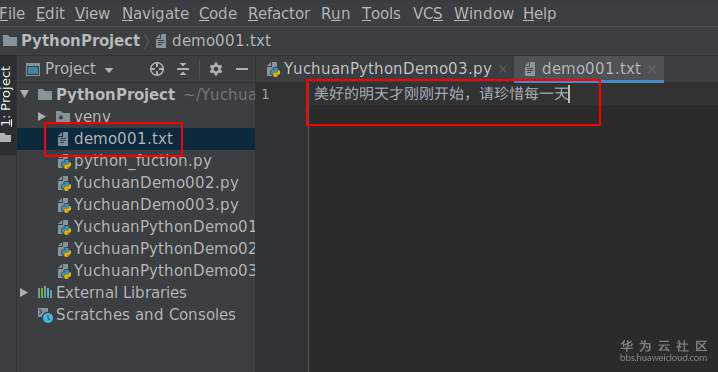Image resolution: width=718 pixels, height=372 pixels.
Task: Collapse the PythonProject root folder
Action: point(24,95)
